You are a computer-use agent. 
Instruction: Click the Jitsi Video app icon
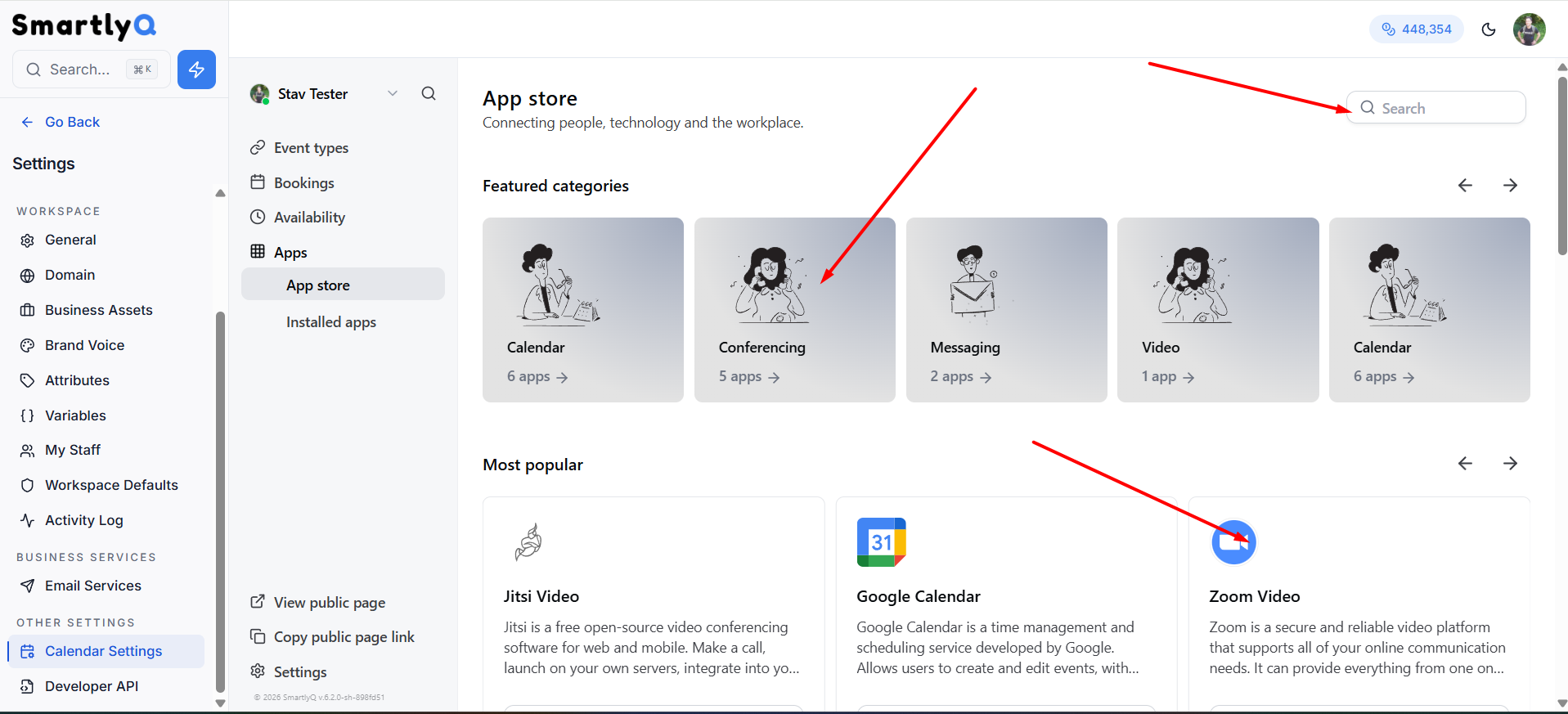click(x=528, y=542)
